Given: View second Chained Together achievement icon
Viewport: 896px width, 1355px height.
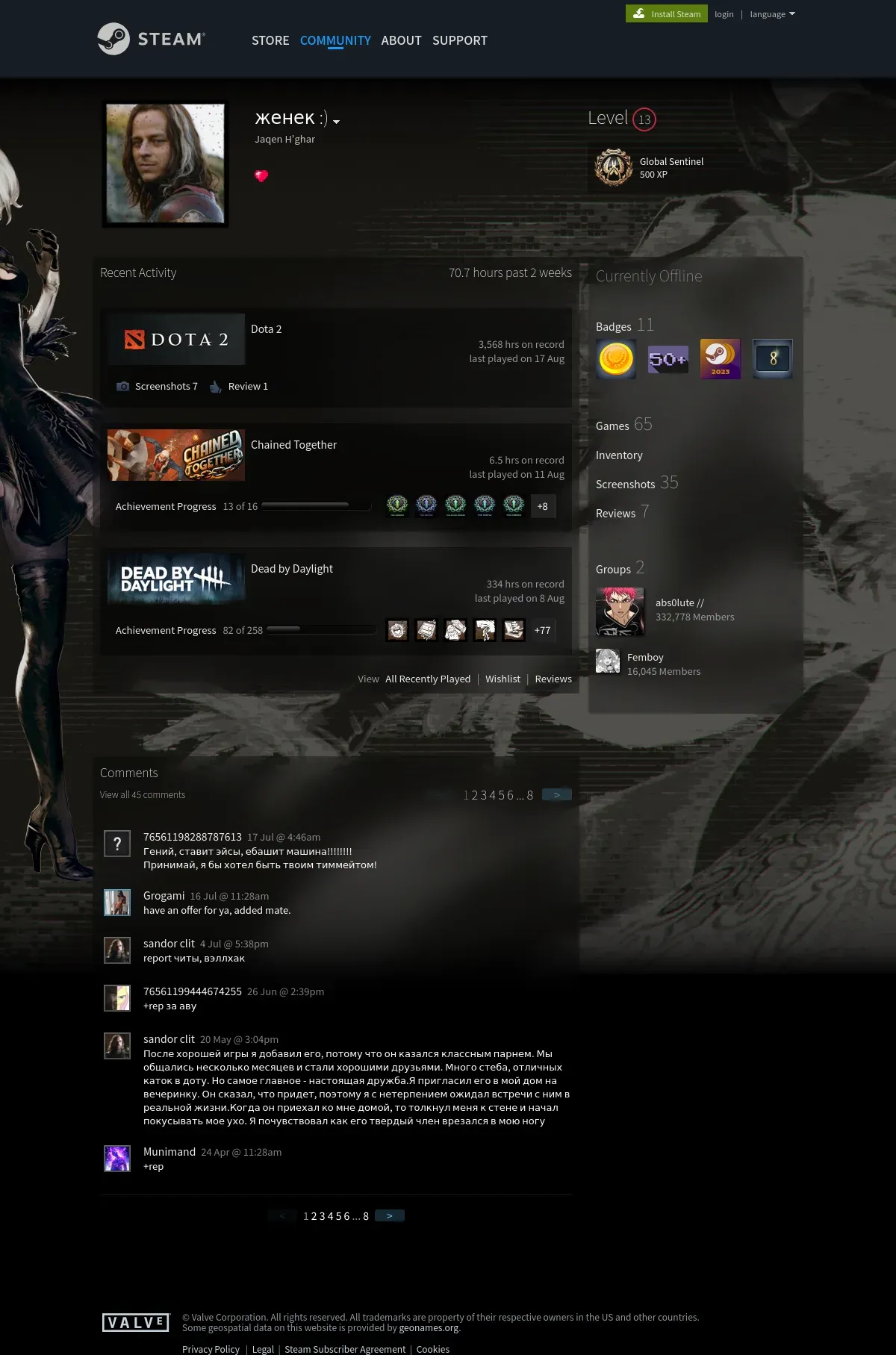Looking at the screenshot, I should 426,506.
